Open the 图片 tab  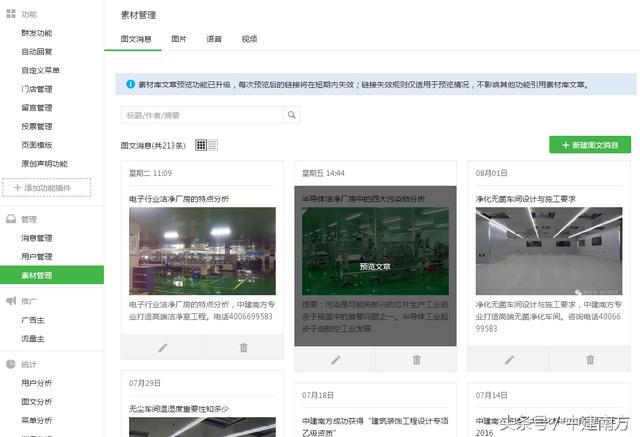179,39
